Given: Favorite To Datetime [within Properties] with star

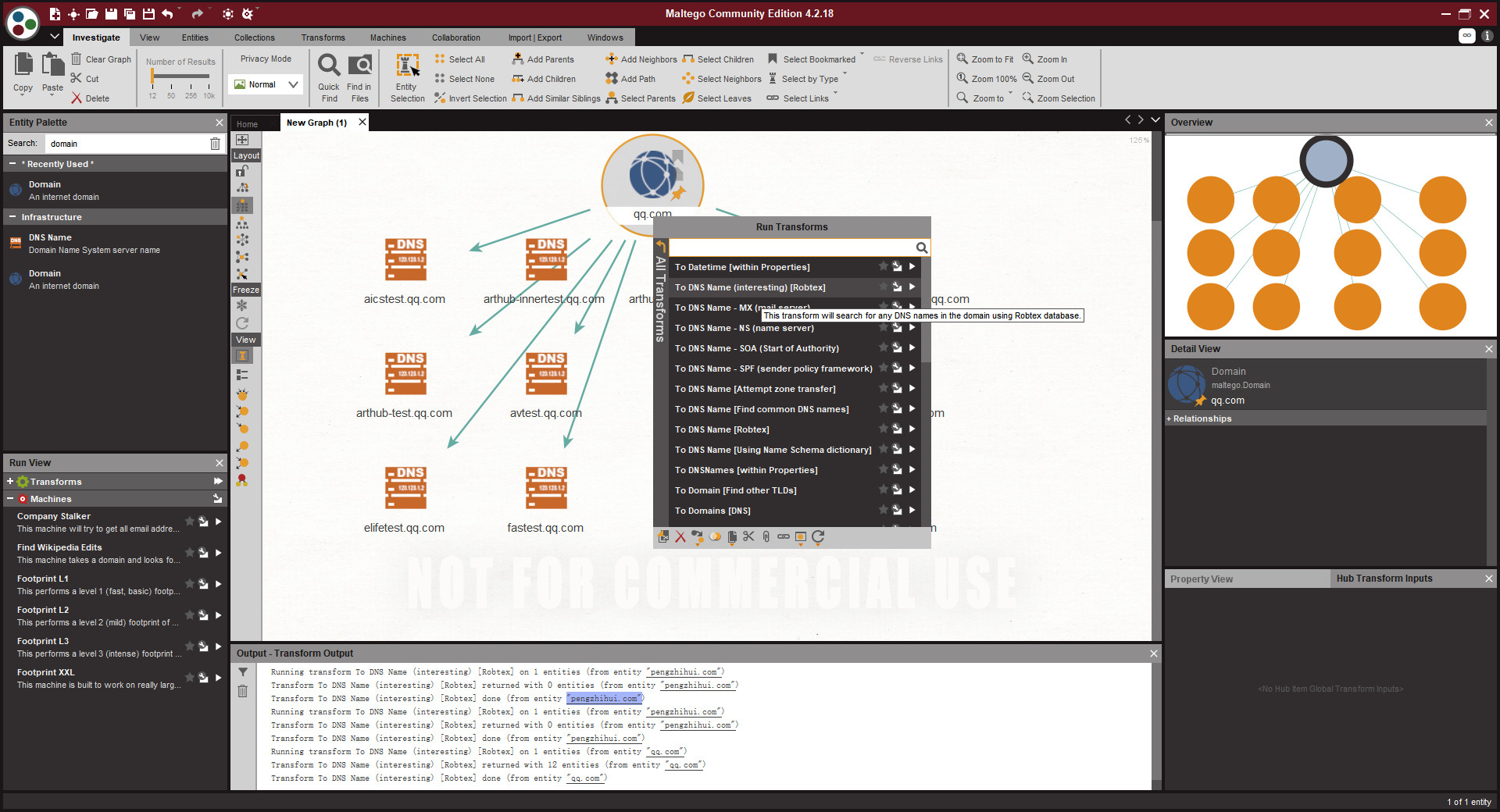Looking at the screenshot, I should (884, 267).
